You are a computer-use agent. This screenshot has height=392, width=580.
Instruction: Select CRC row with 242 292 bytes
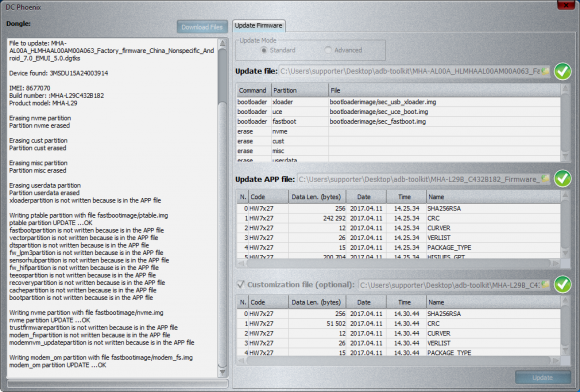click(x=398, y=218)
